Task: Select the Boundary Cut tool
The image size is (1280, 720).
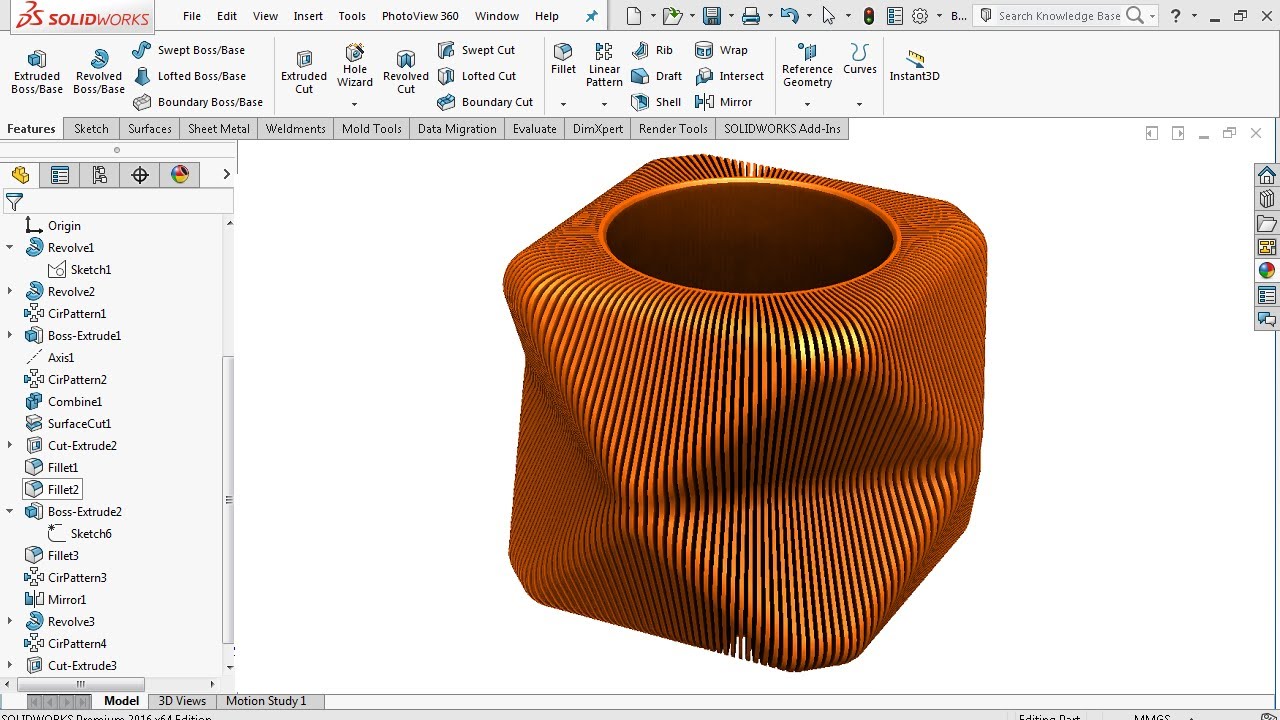Action: coord(486,102)
